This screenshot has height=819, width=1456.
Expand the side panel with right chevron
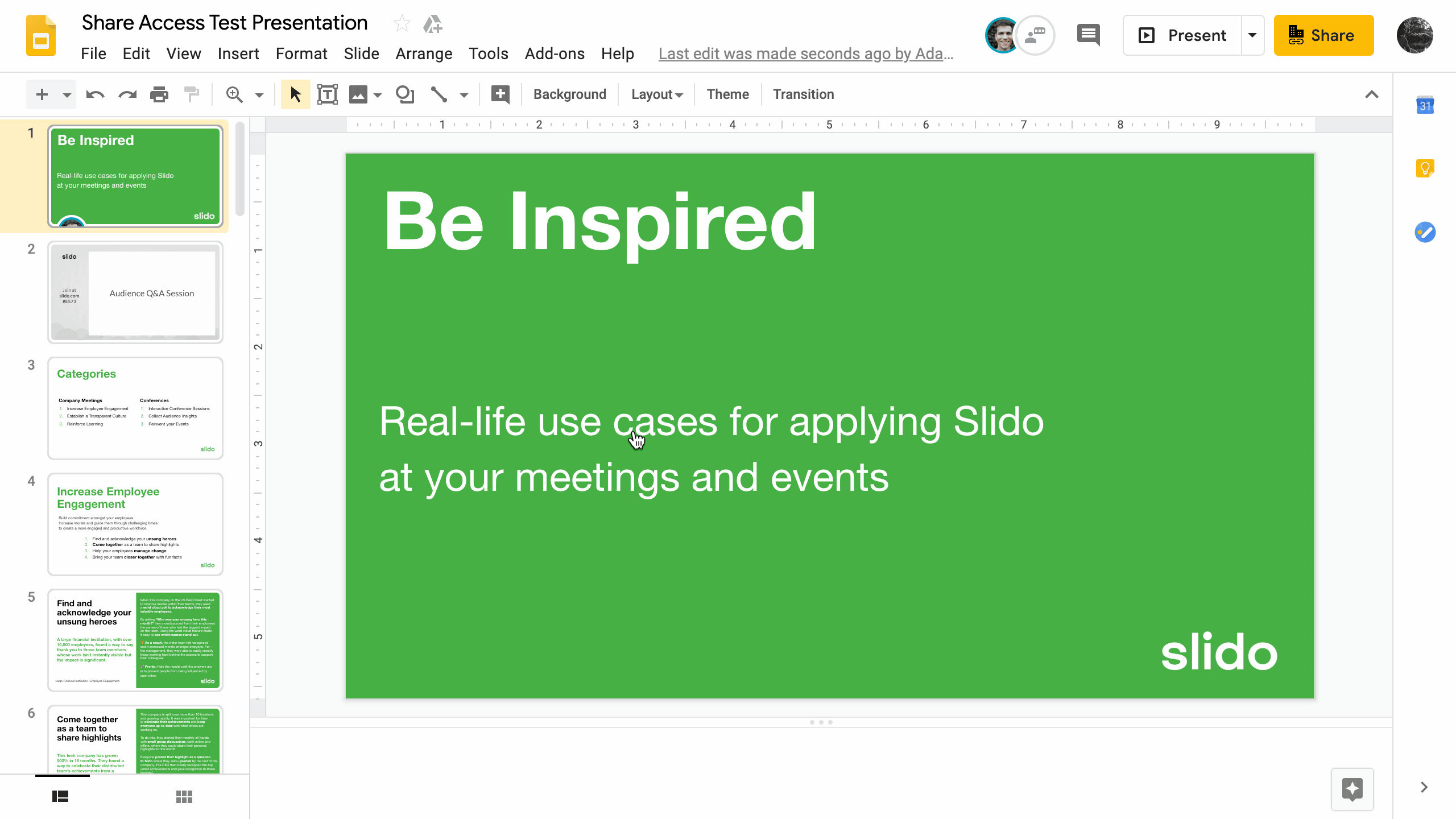pos(1424,787)
